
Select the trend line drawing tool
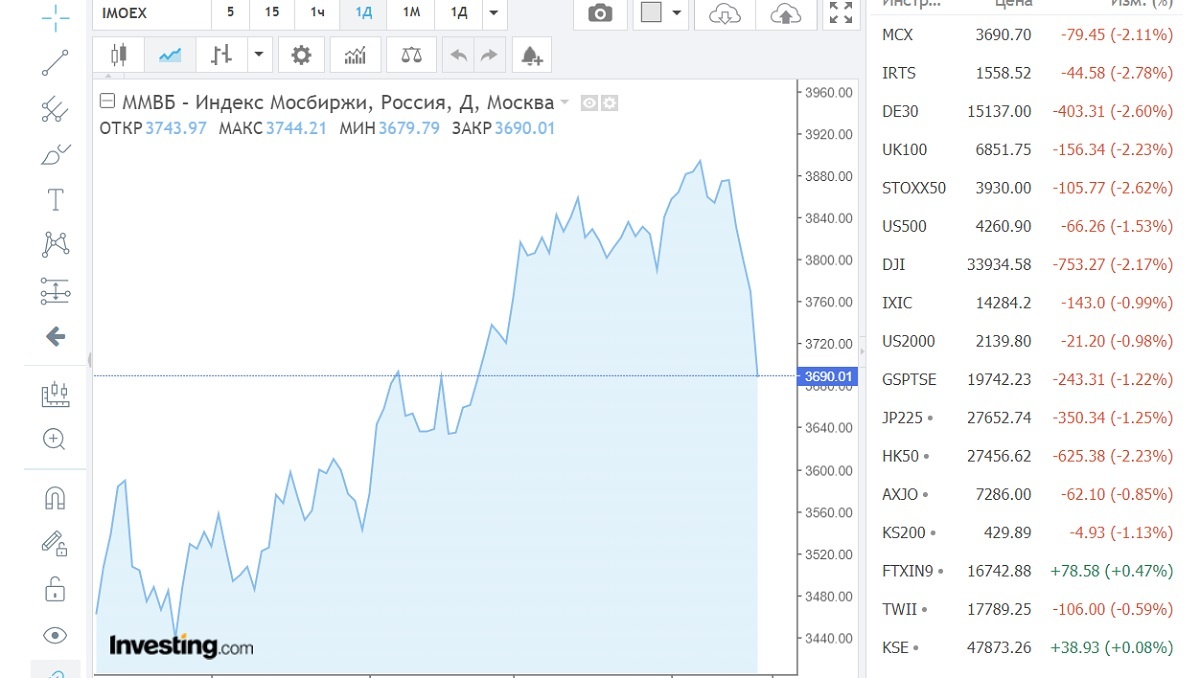(x=55, y=63)
